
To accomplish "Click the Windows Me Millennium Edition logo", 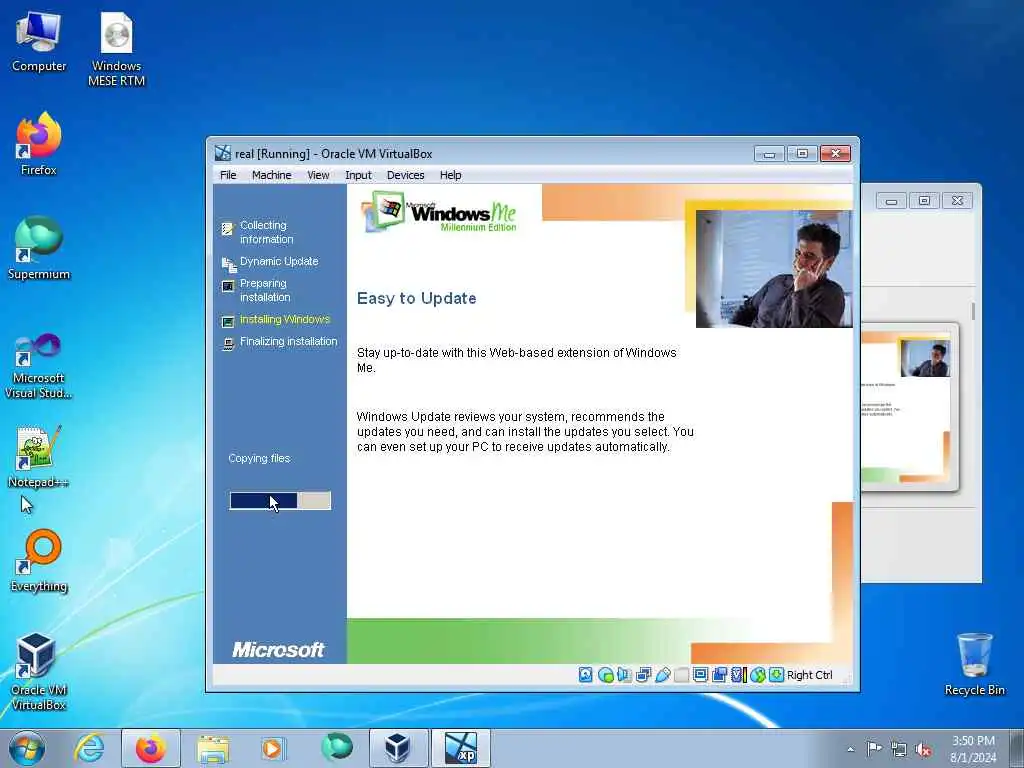I will 440,212.
